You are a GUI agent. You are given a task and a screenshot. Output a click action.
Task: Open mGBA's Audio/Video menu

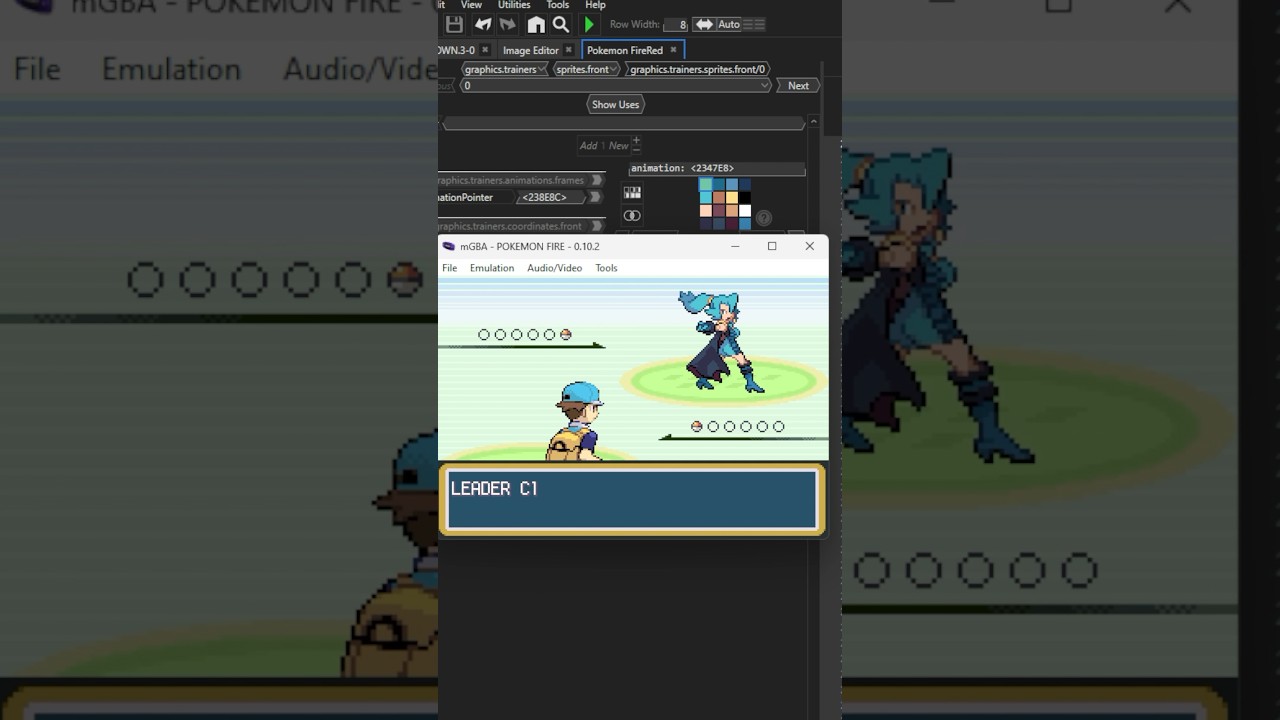click(x=554, y=268)
